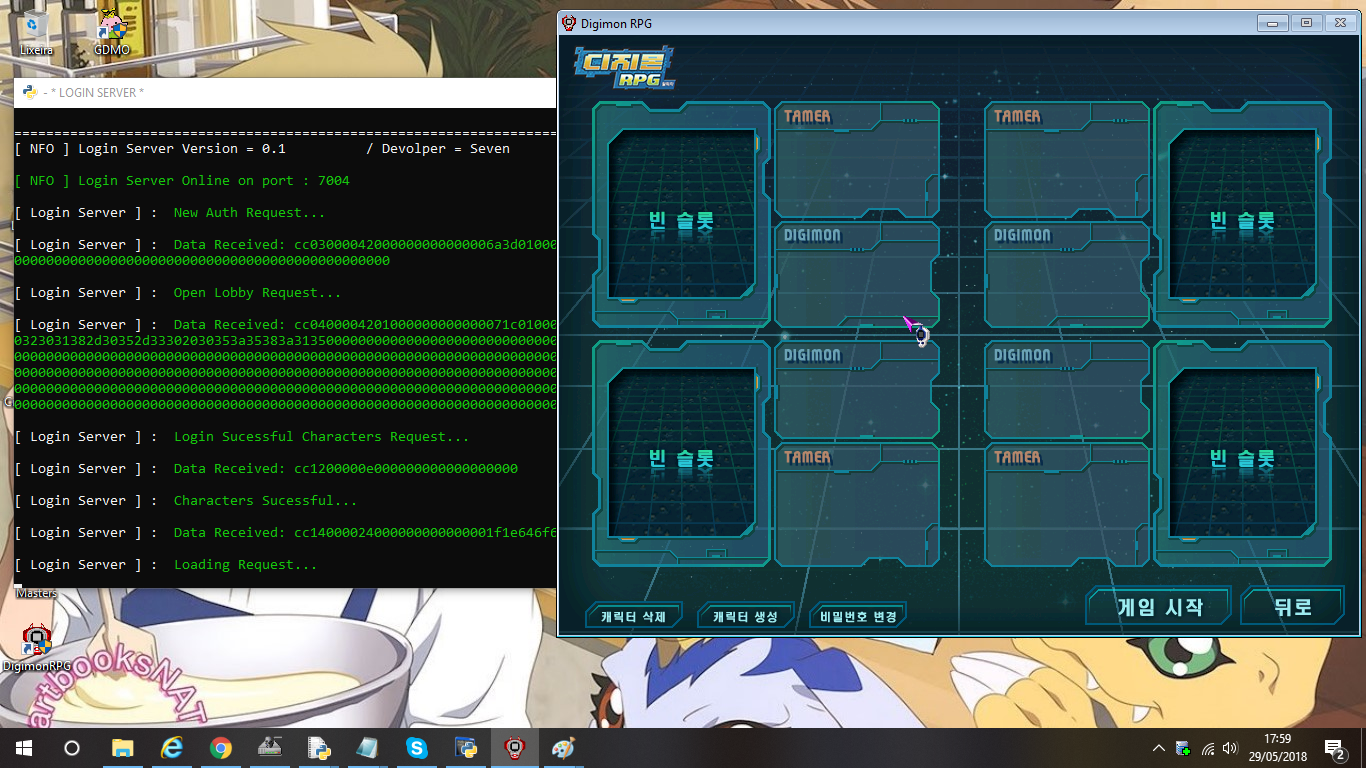The width and height of the screenshot is (1366, 768).
Task: Open Cortana search circle on taskbar
Action: coord(72,748)
